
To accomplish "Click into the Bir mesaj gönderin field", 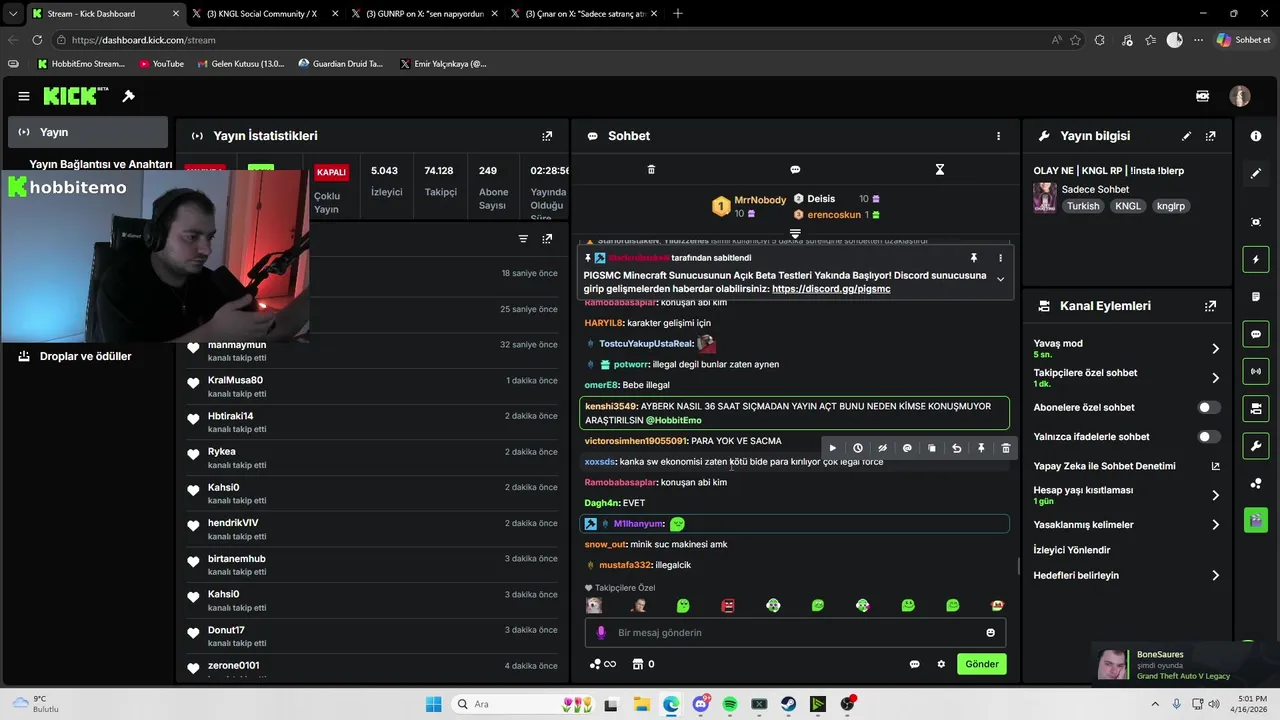I will pyautogui.click(x=795, y=633).
